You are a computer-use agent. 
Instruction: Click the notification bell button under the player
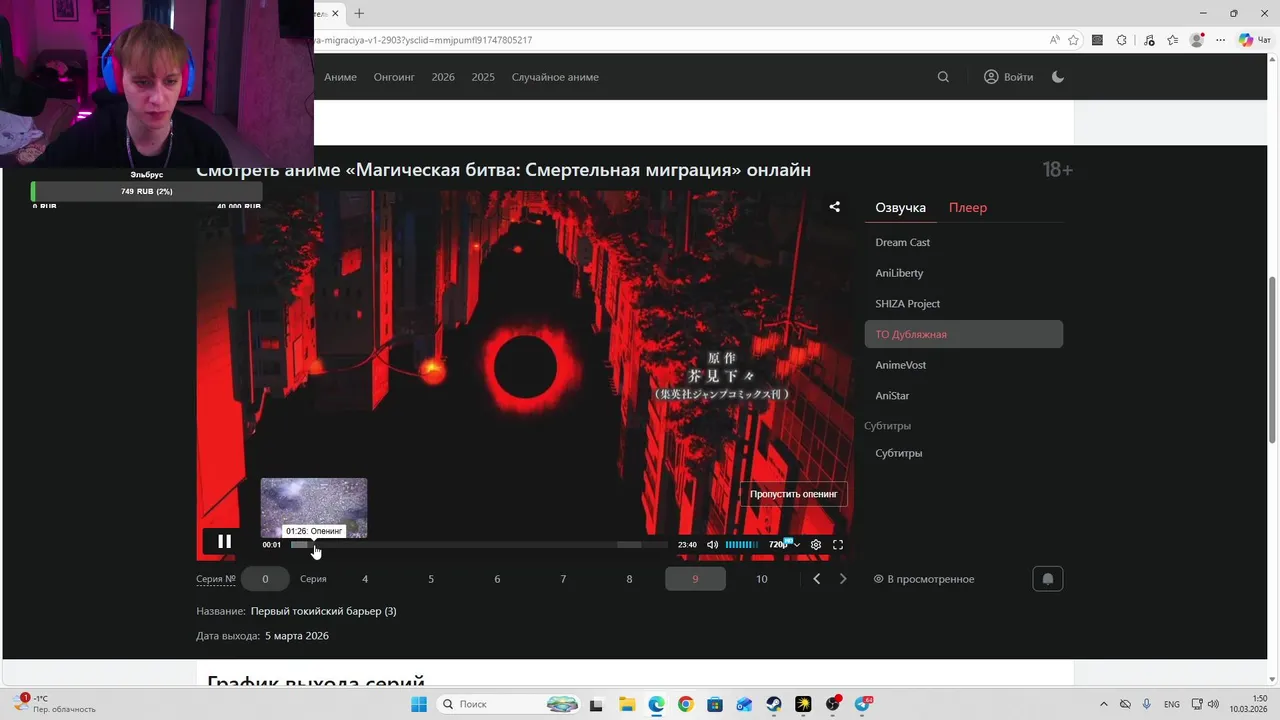[1047, 579]
